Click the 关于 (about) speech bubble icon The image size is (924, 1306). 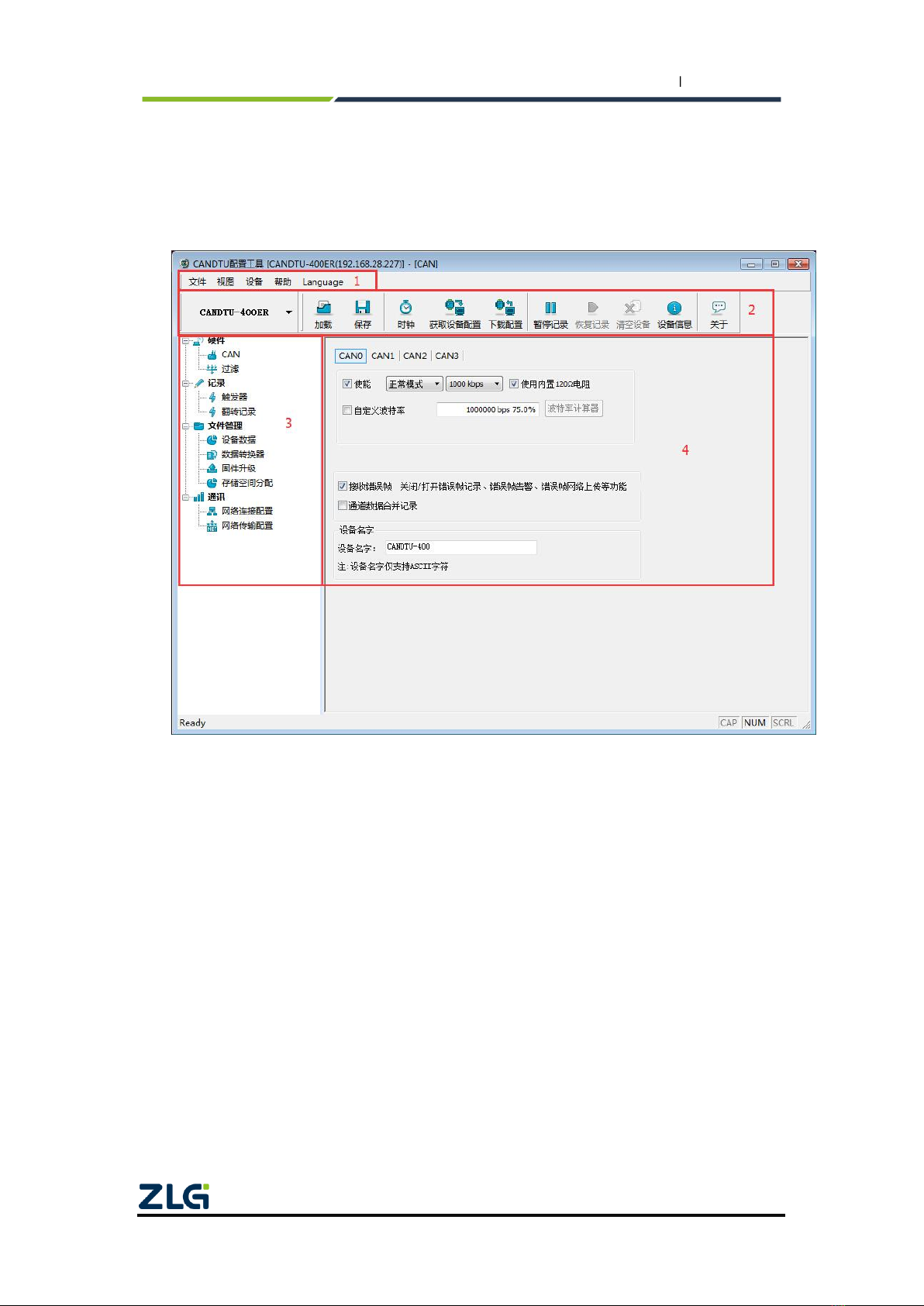pyautogui.click(x=719, y=308)
